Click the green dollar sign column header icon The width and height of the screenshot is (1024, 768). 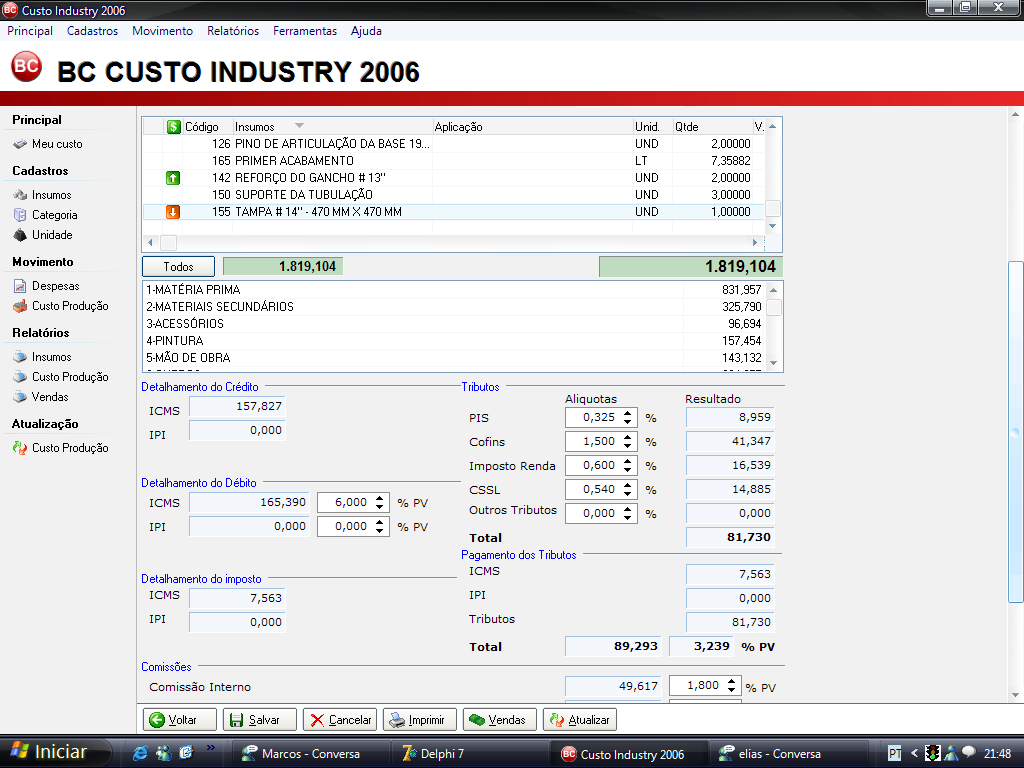173,127
